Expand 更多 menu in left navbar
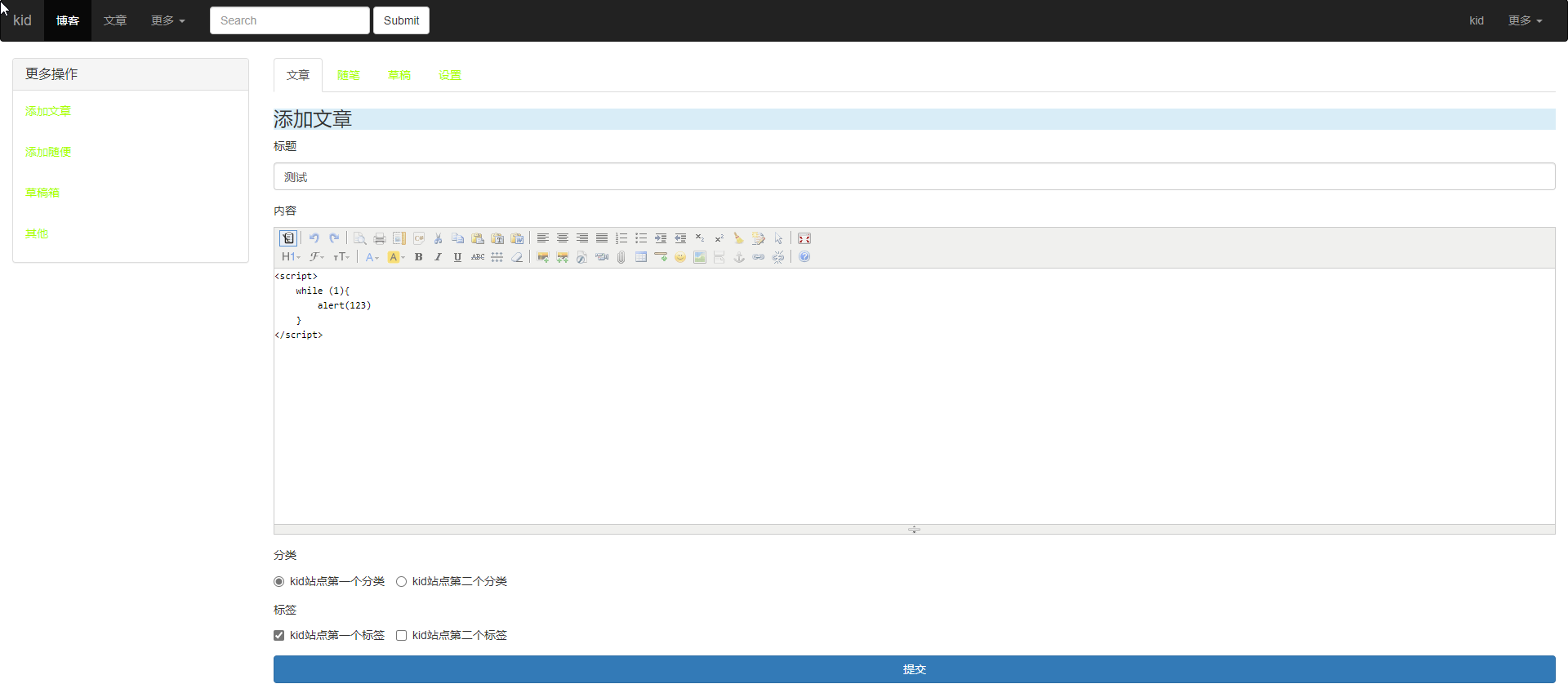The height and width of the screenshot is (684, 1568). pyautogui.click(x=168, y=20)
